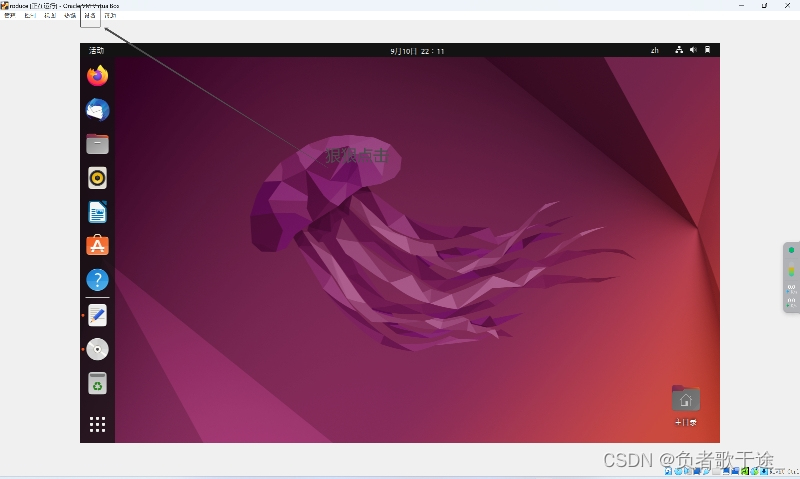
Task: Click the VirtualBox icon in title bar
Action: 5,6
